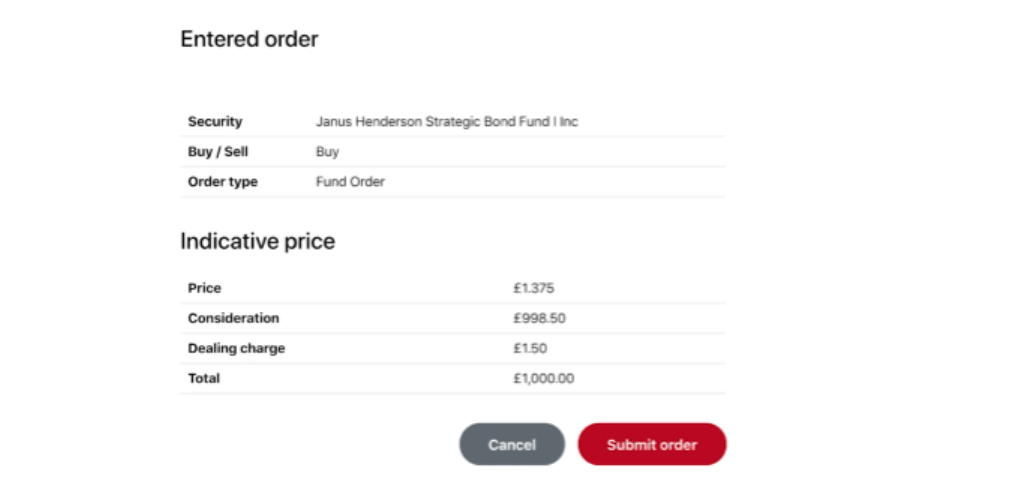
Task: Click the Dealing charge label
Action: point(236,348)
